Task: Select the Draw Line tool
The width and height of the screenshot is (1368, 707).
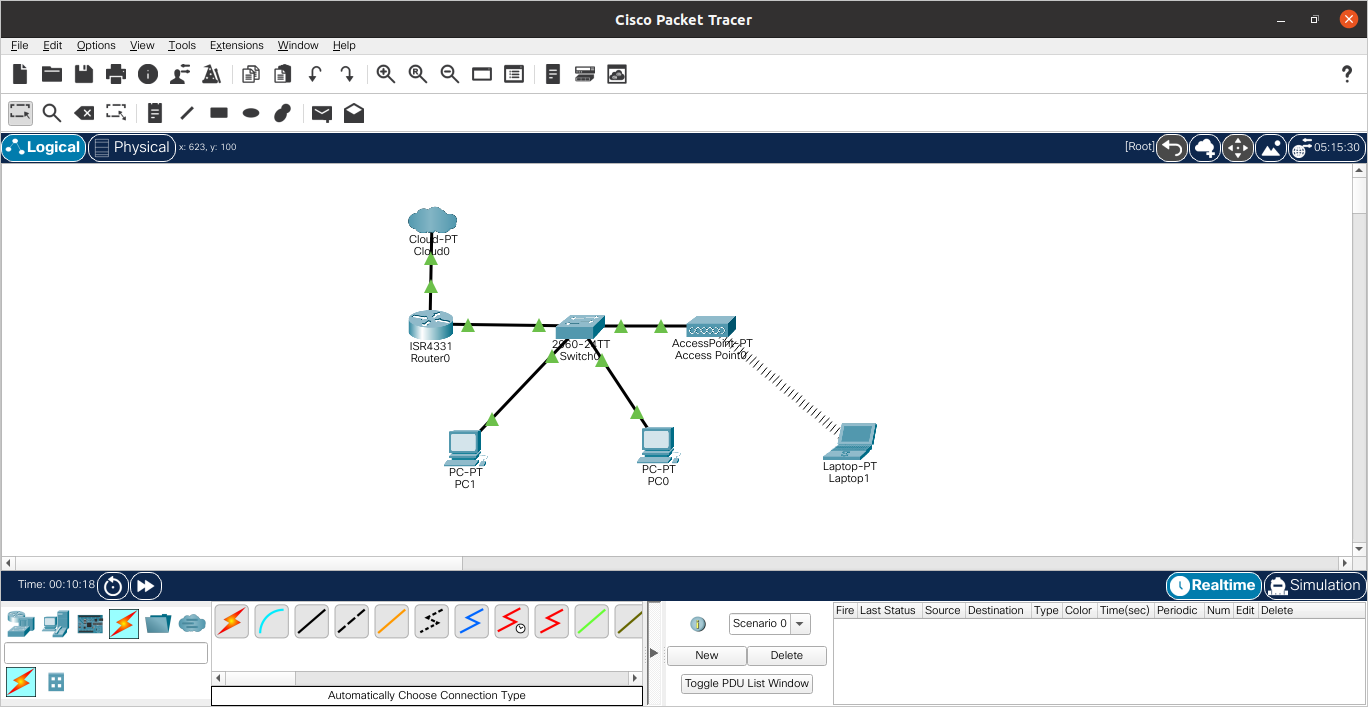Action: (x=187, y=113)
